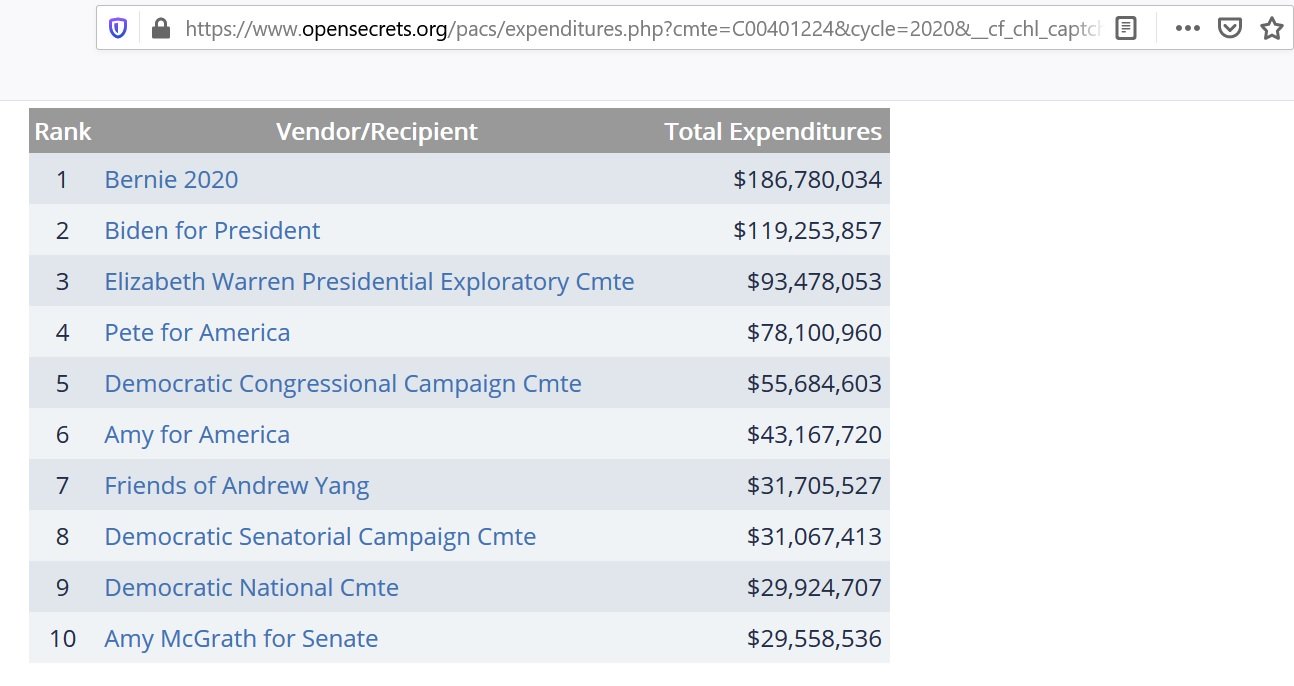Click the Vendor/Recipient column header
The height and width of the screenshot is (686, 1294).
(377, 132)
